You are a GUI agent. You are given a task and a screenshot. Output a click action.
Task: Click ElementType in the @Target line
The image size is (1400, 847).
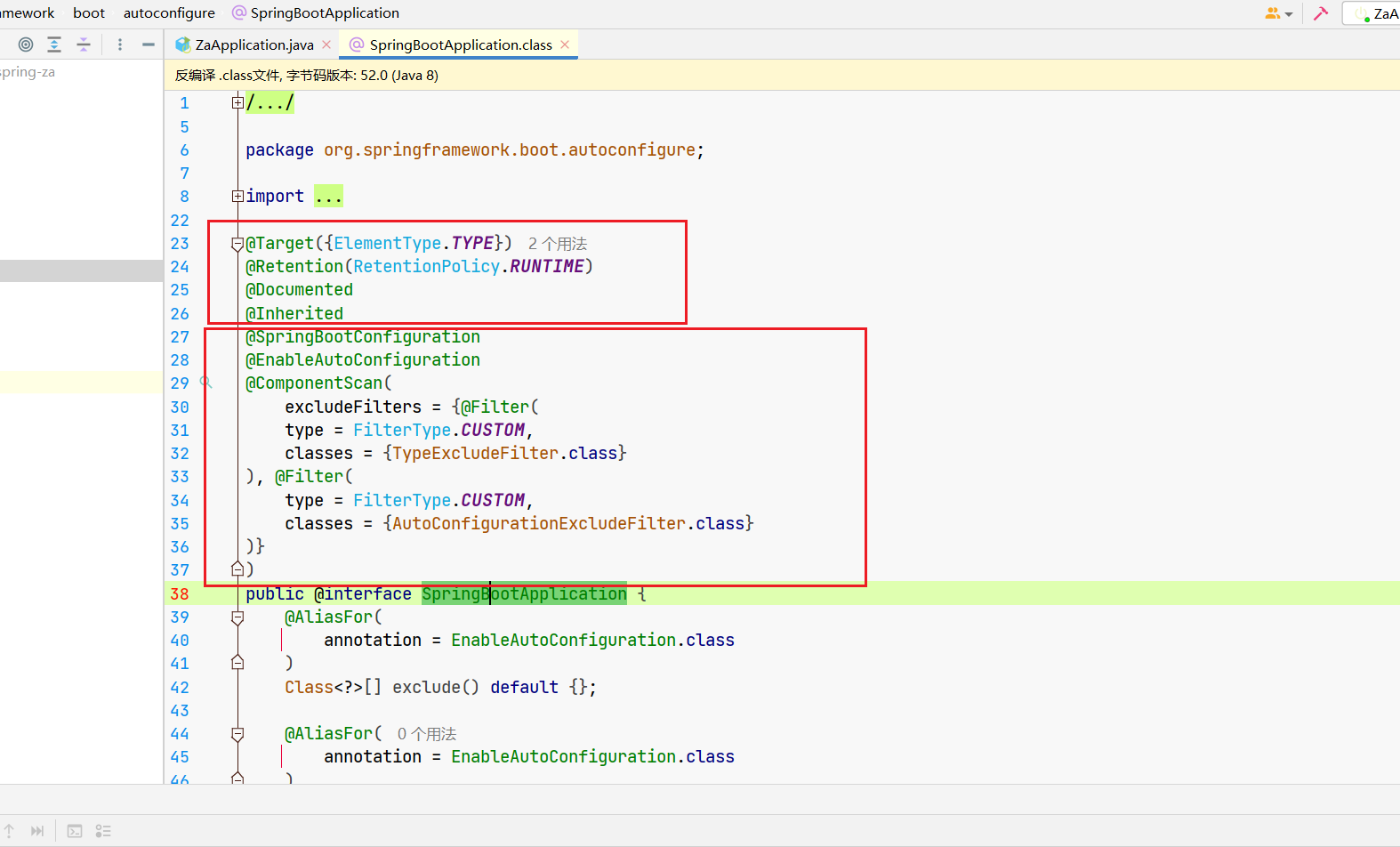click(388, 244)
